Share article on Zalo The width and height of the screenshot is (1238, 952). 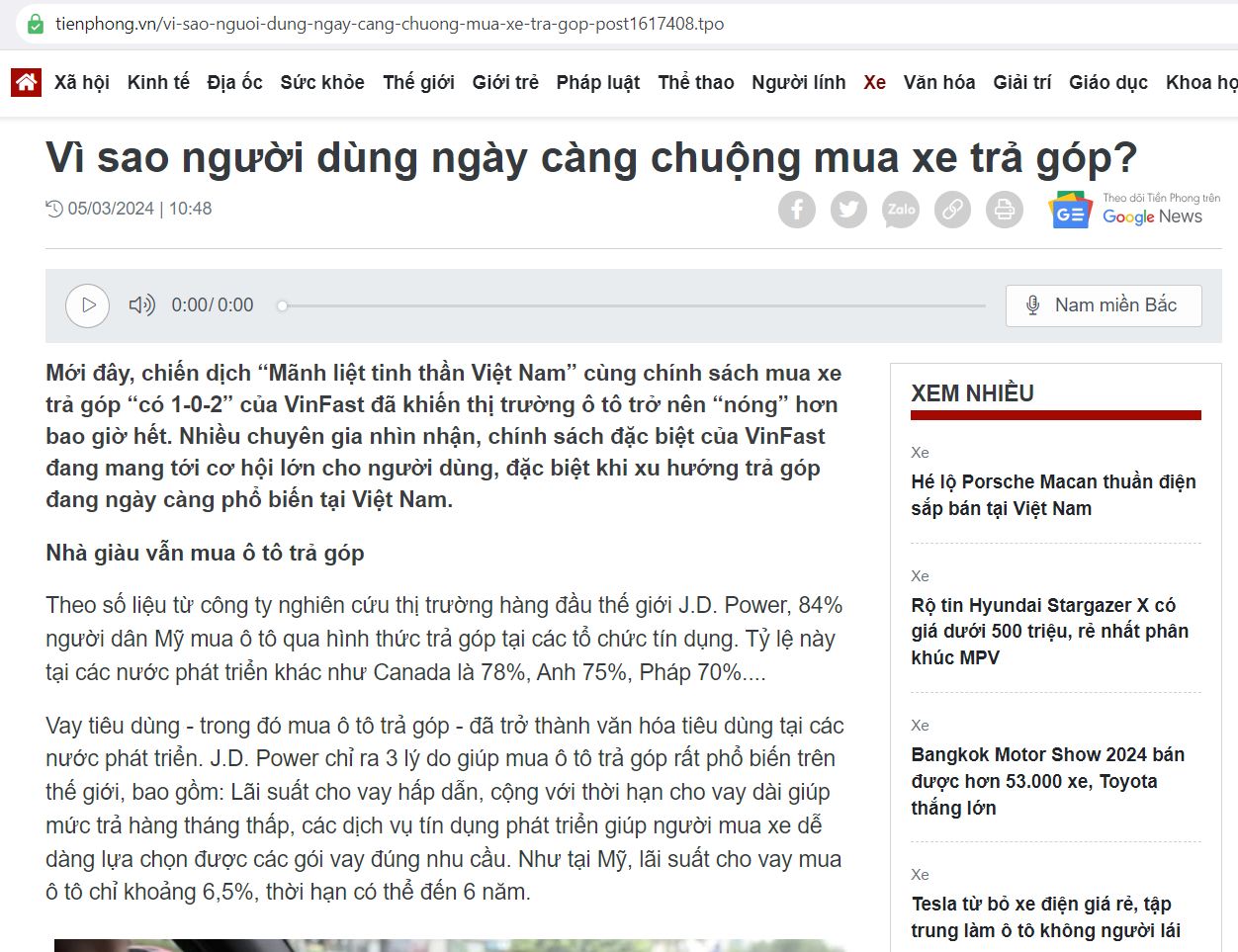(x=901, y=210)
